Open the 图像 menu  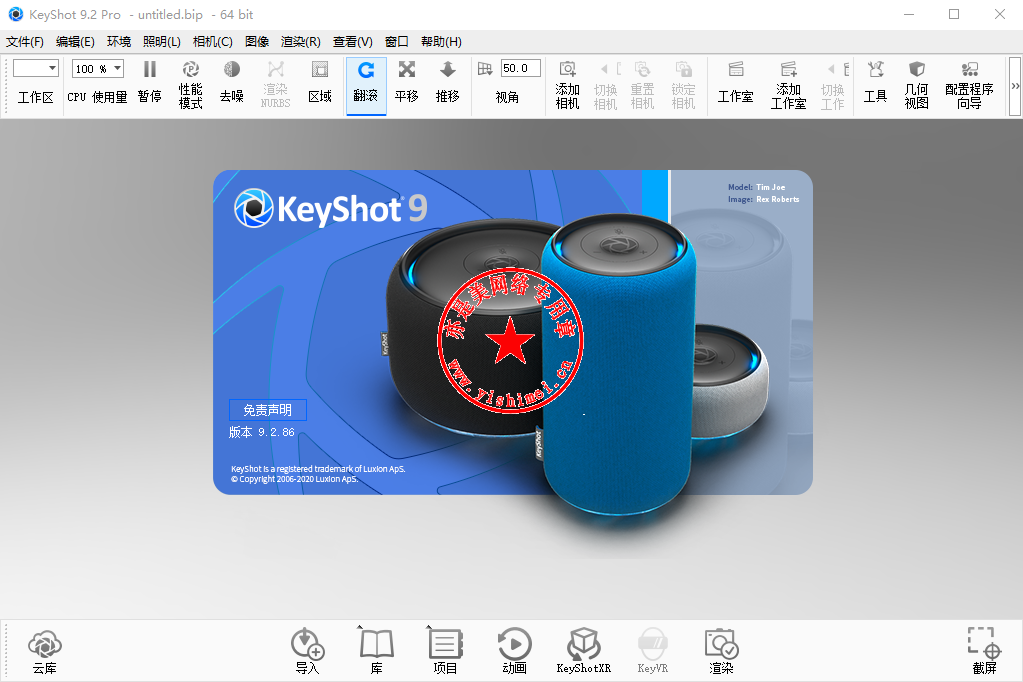[257, 42]
